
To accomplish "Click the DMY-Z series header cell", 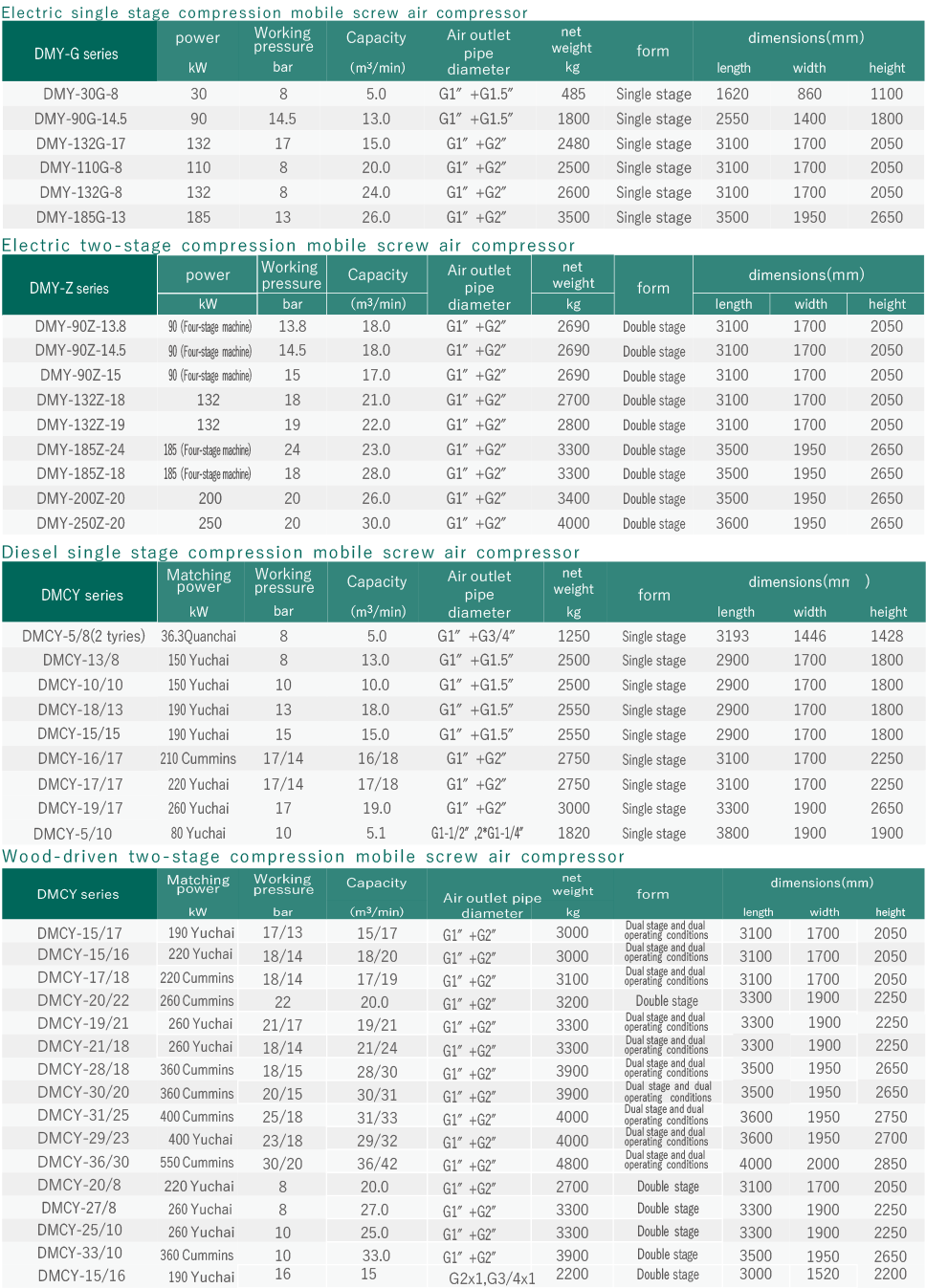I will 69,288.
